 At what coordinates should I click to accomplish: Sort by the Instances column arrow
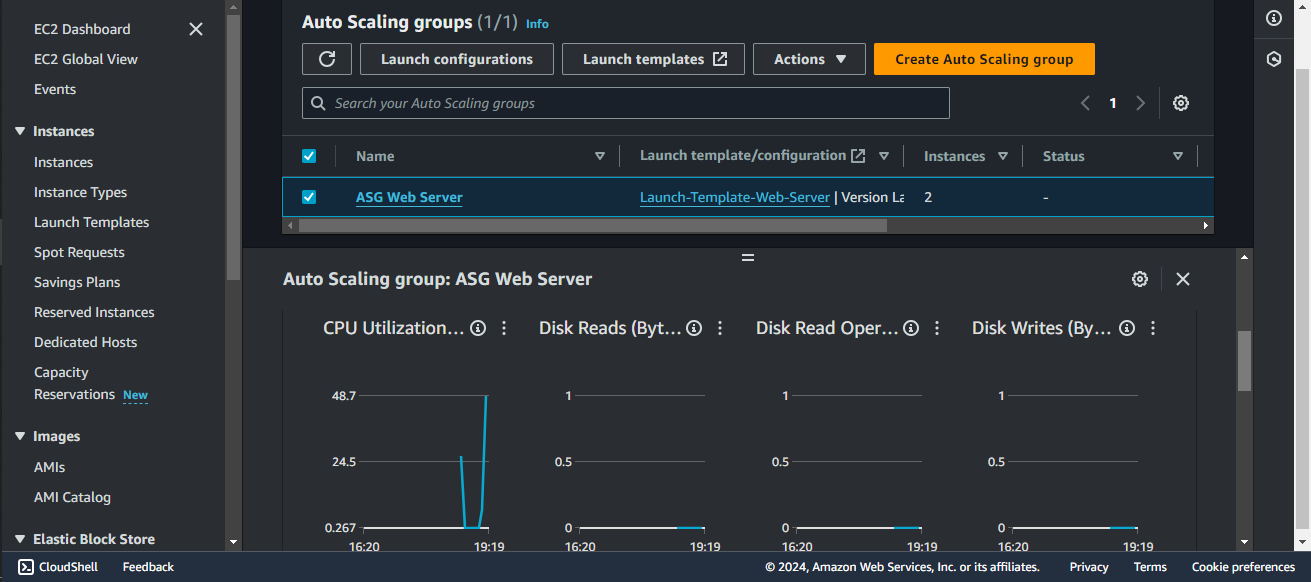[1003, 156]
